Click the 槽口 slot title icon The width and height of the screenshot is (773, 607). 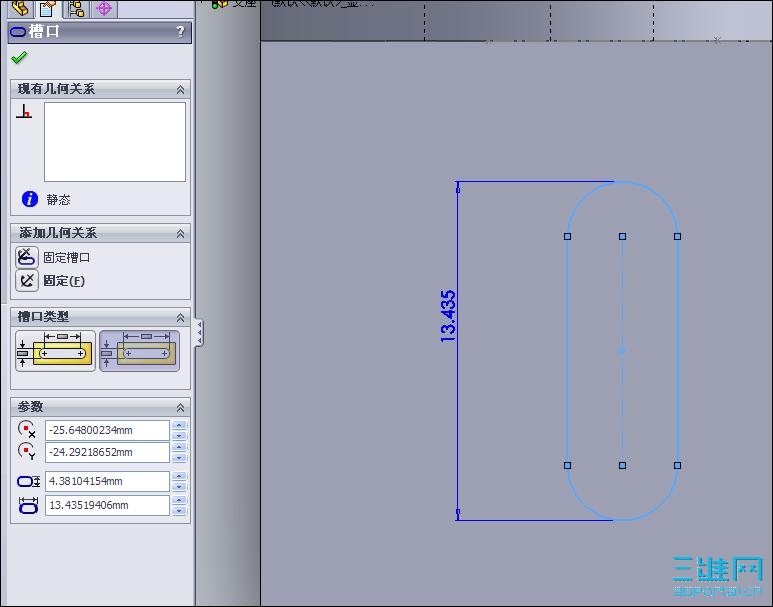point(18,32)
